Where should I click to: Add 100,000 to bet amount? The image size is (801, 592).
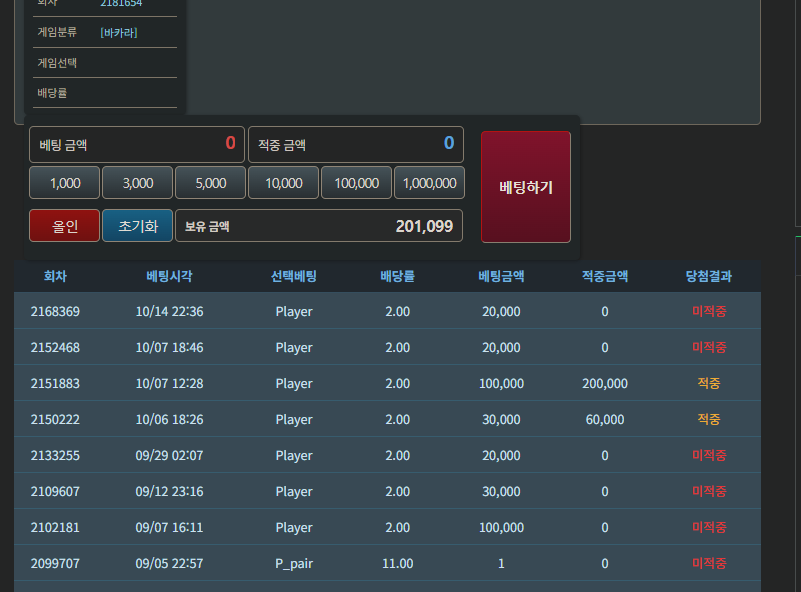tap(357, 183)
